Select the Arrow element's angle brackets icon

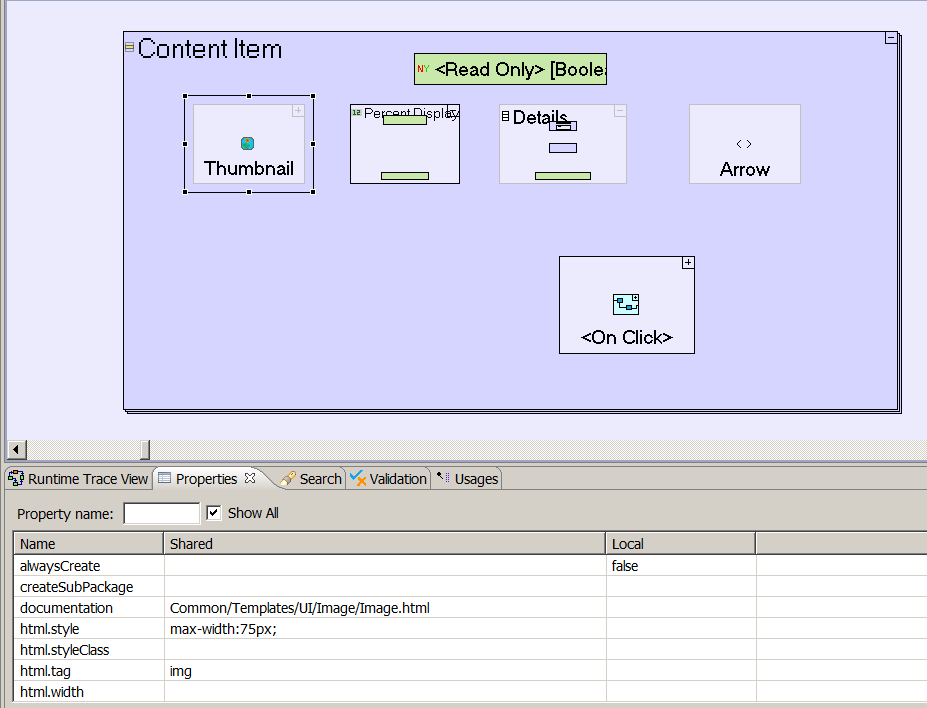(x=744, y=144)
